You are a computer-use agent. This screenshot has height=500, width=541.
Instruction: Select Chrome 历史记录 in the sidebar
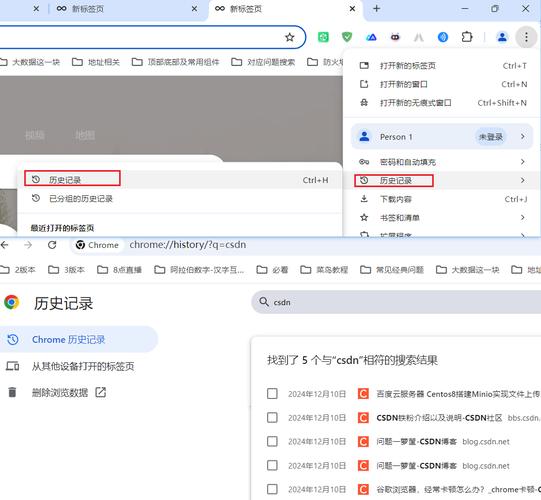pos(79,340)
